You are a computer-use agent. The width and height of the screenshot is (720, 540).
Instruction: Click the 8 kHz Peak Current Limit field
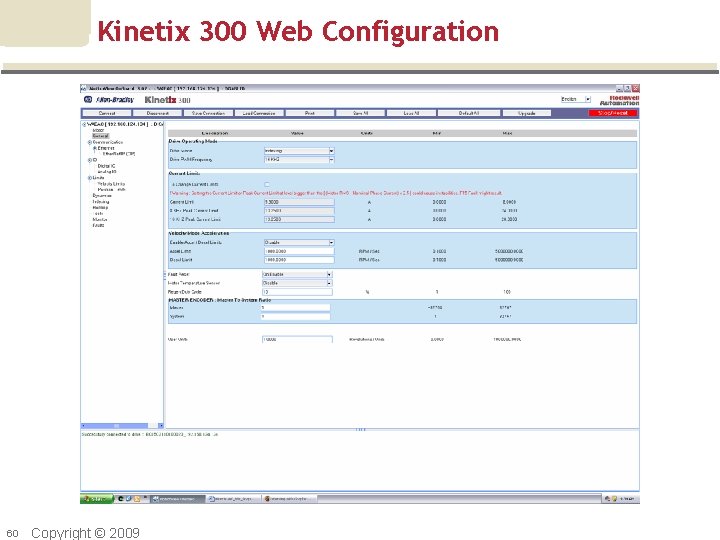(x=299, y=211)
